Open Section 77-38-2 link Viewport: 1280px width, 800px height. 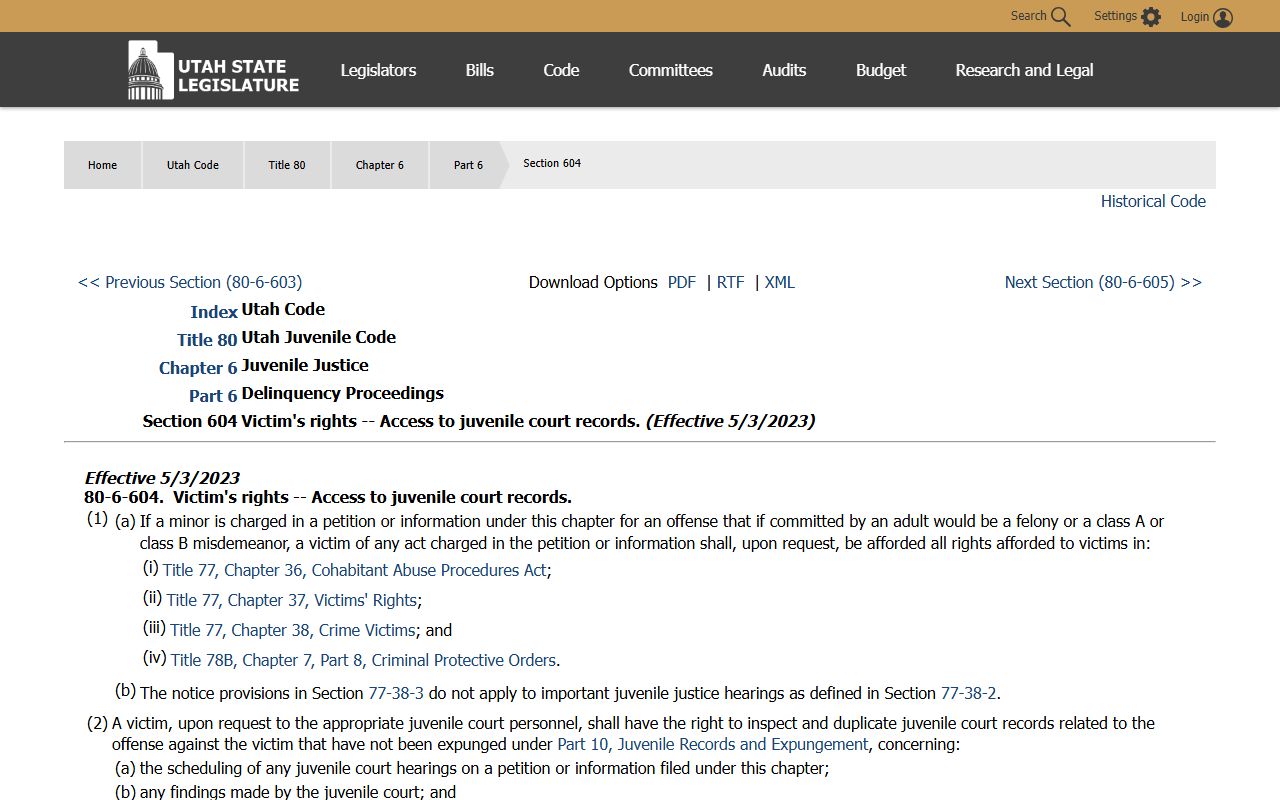pos(968,693)
